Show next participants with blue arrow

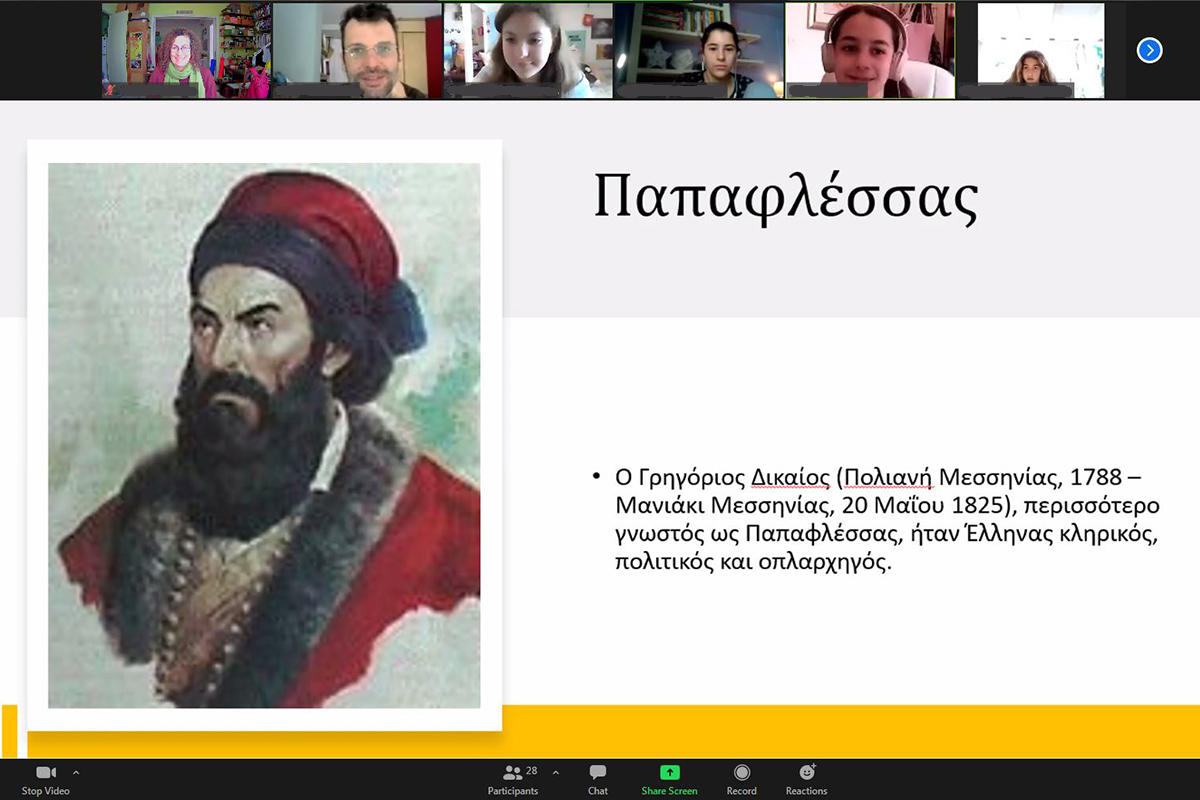tap(1150, 50)
